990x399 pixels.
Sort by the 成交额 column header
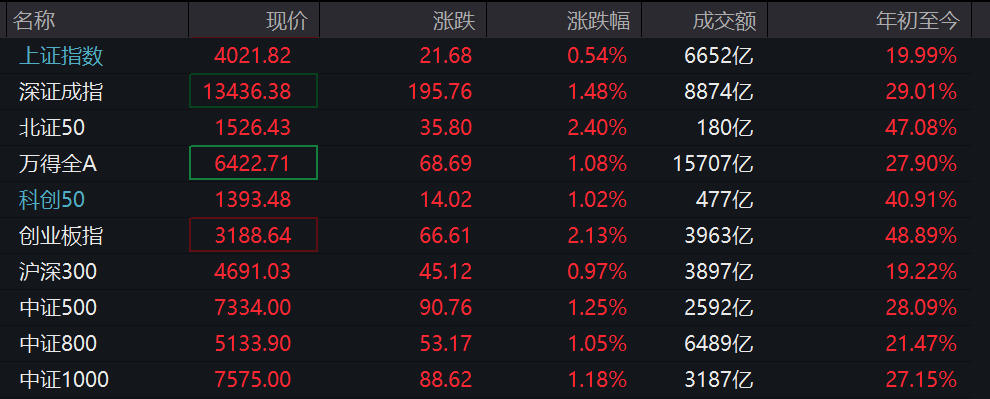(724, 21)
